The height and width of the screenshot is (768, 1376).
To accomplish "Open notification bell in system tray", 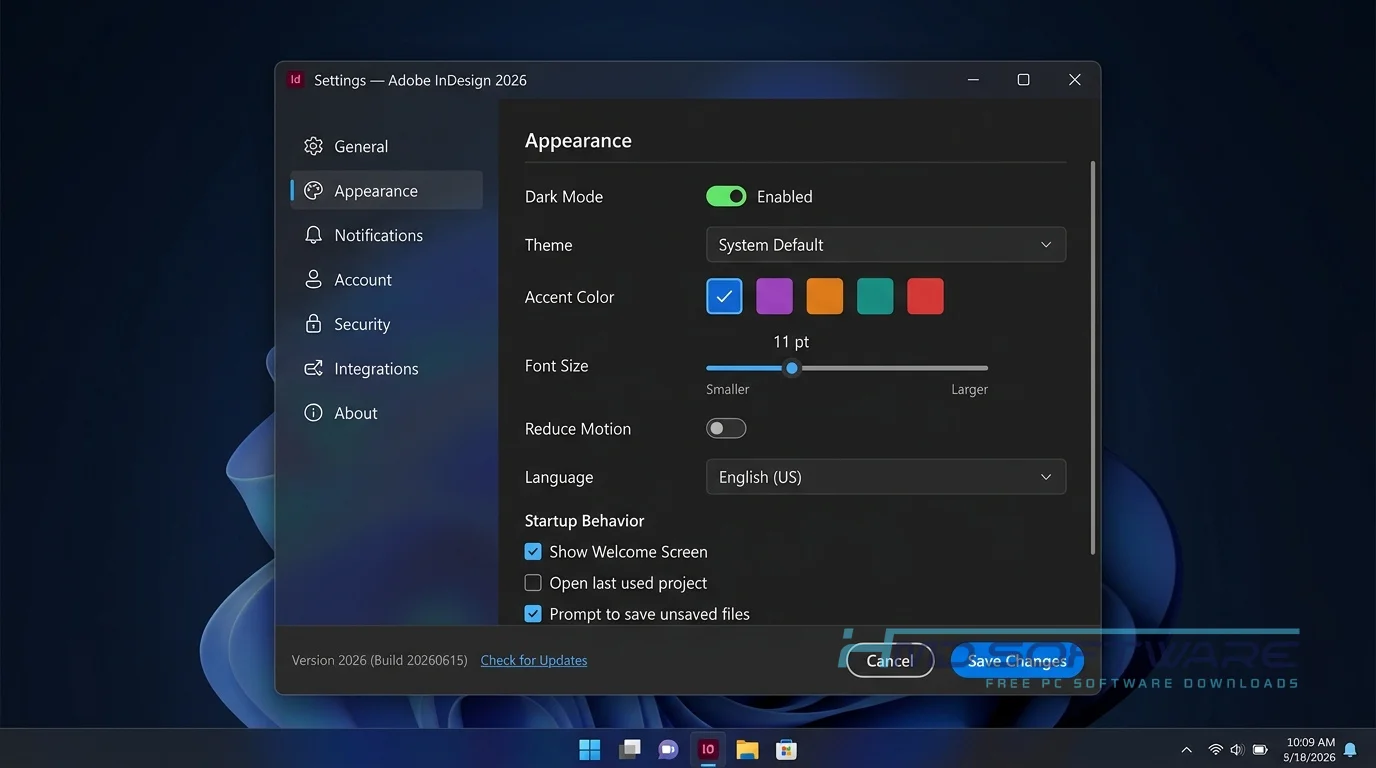I will point(1350,750).
